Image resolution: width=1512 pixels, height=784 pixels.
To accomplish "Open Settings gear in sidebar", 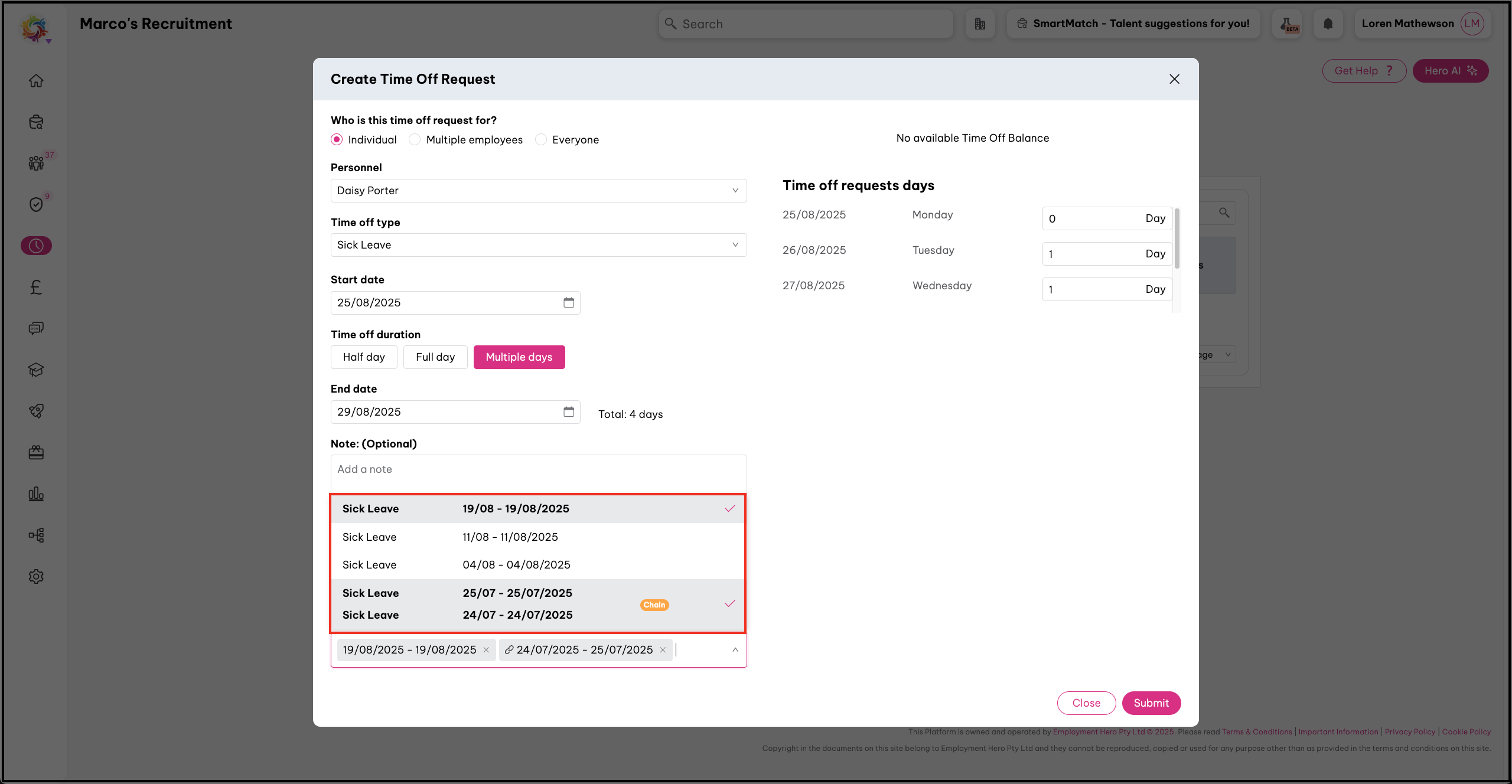I will pos(36,576).
